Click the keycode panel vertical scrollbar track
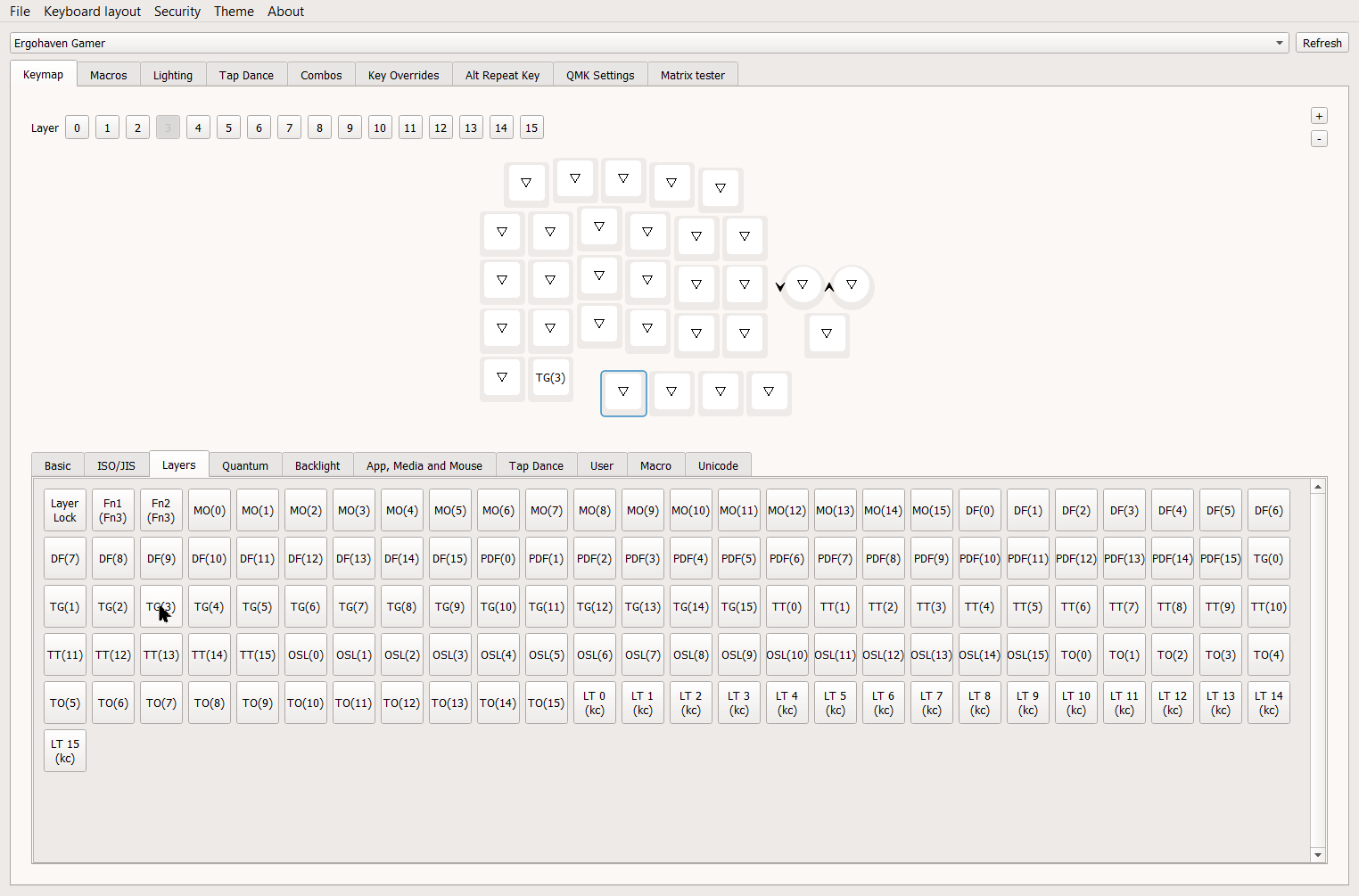The image size is (1359, 896). point(1318,669)
